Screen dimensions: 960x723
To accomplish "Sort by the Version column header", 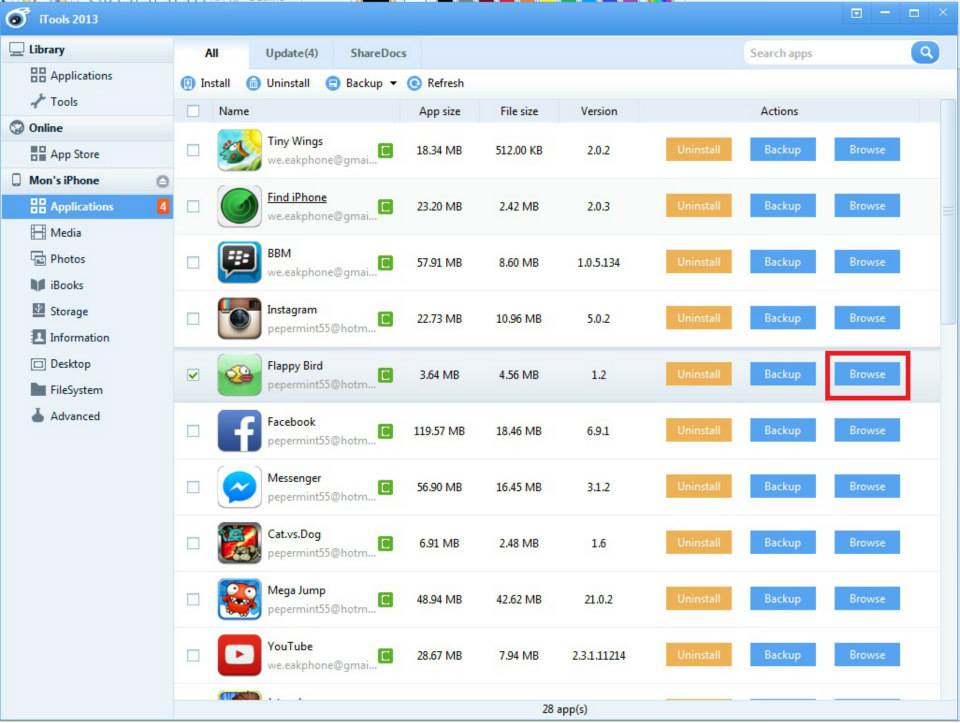I will (x=599, y=111).
